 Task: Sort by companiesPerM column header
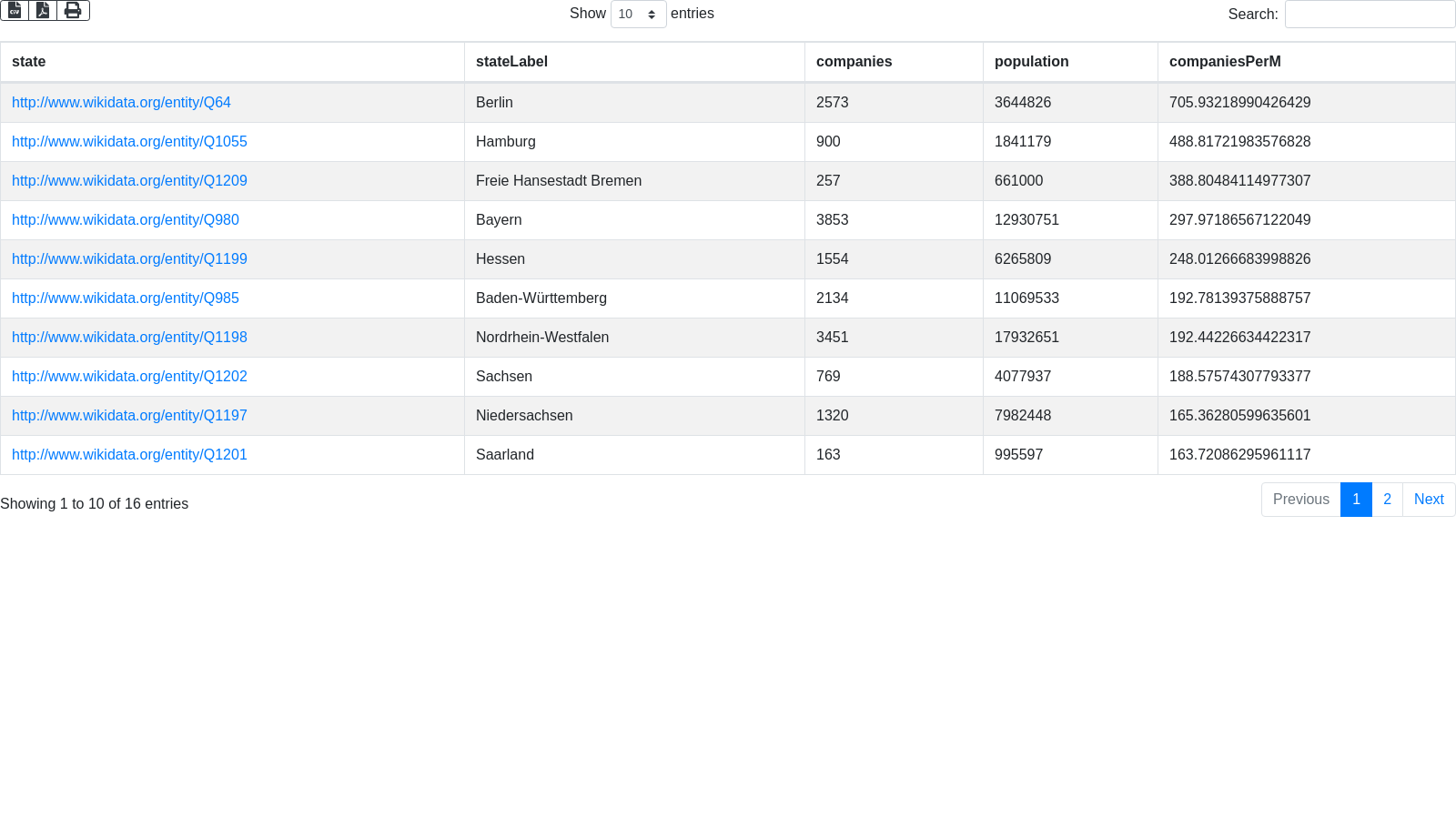1225,62
